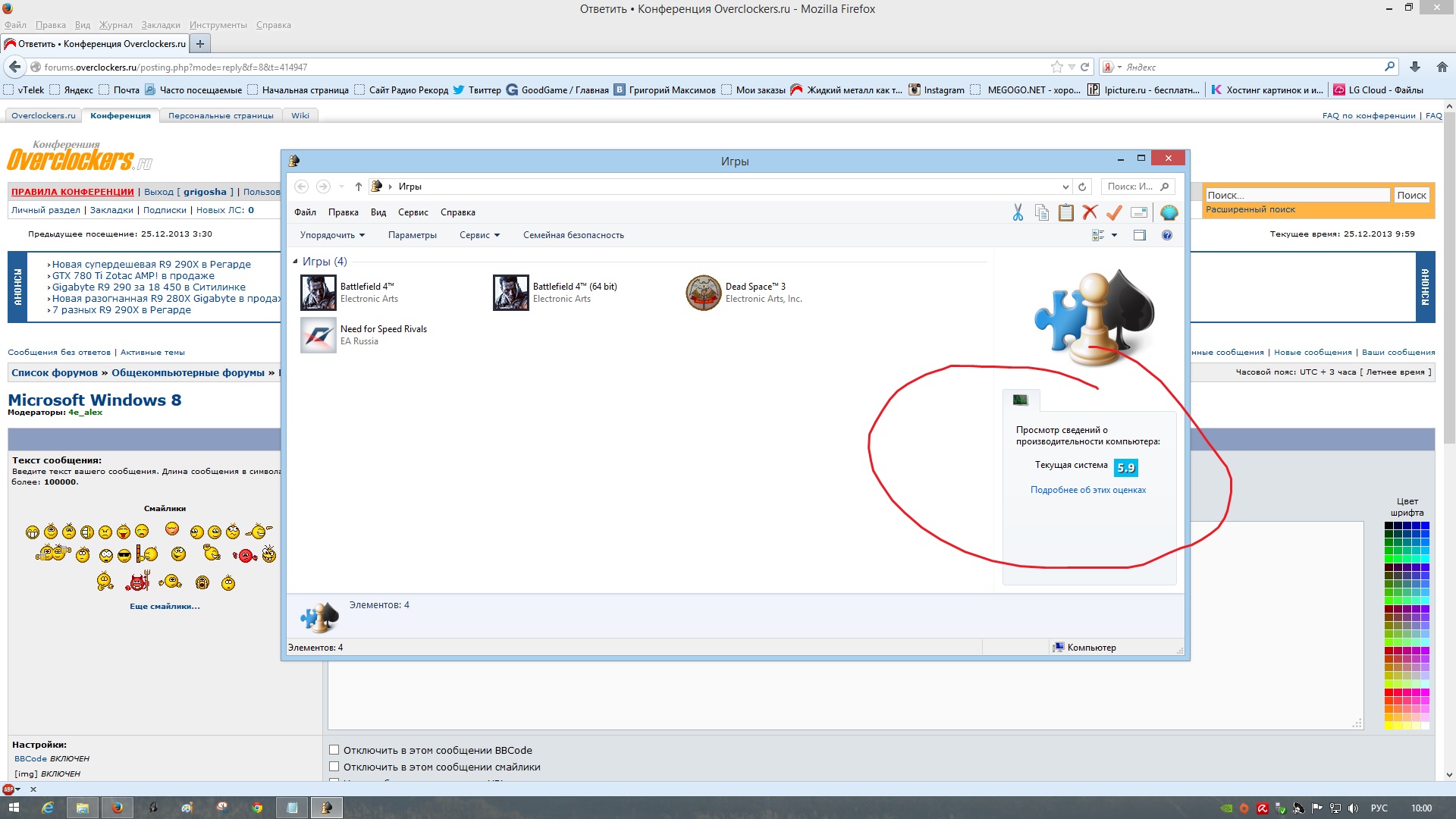Collapse the Игры (4) group
Image resolution: width=1456 pixels, height=819 pixels.
pyautogui.click(x=296, y=262)
